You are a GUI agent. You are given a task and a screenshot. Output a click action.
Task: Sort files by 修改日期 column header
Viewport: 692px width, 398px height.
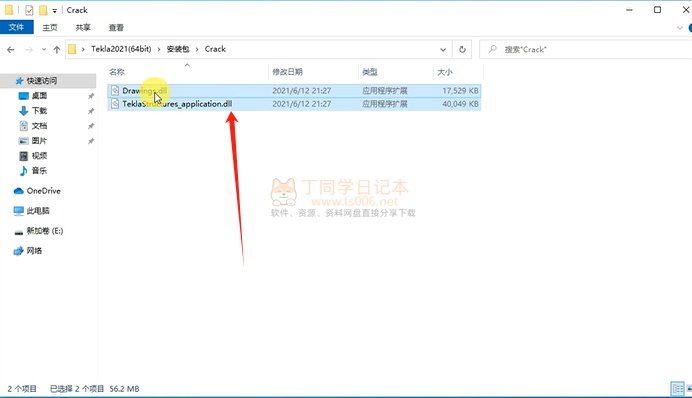pyautogui.click(x=287, y=72)
